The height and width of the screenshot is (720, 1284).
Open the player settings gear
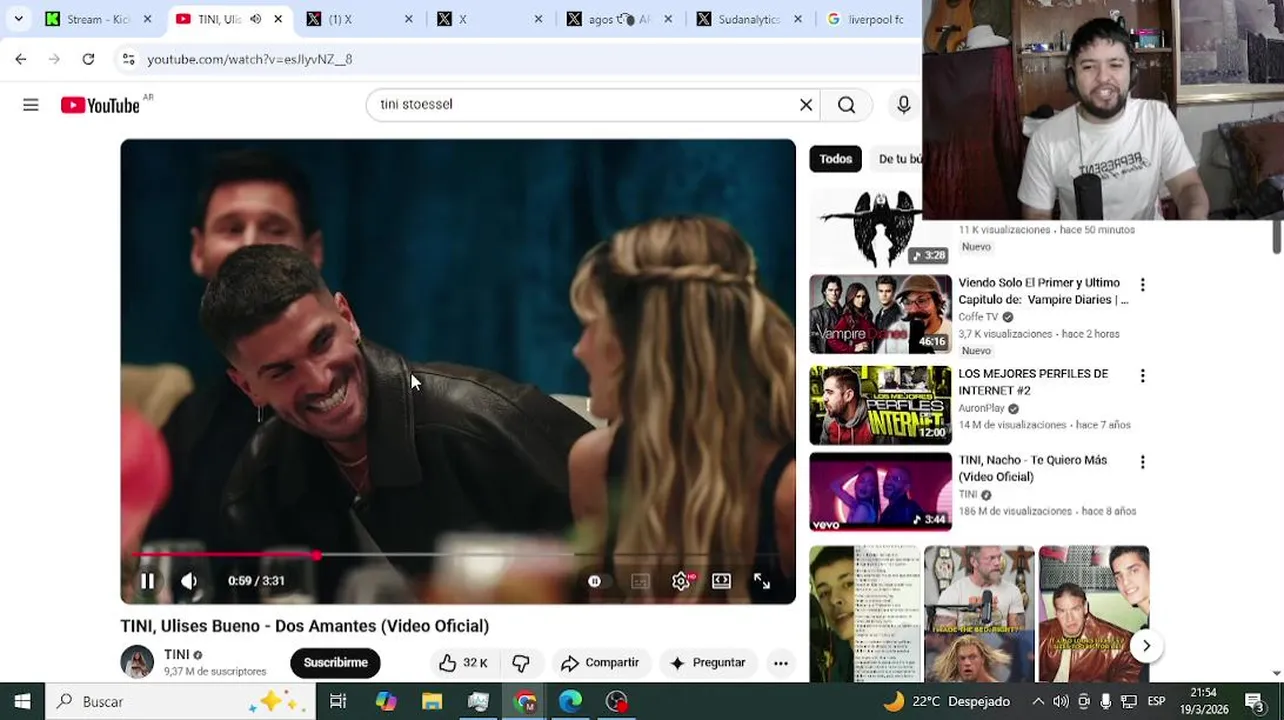tap(681, 581)
